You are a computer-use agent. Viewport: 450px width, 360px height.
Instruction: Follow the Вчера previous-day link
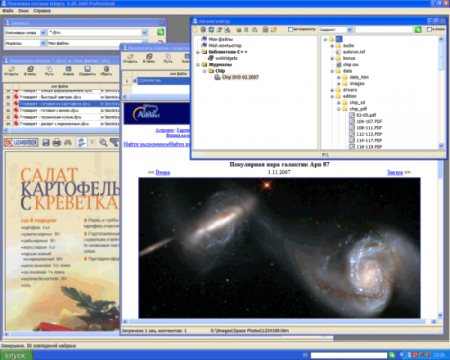click(x=163, y=172)
